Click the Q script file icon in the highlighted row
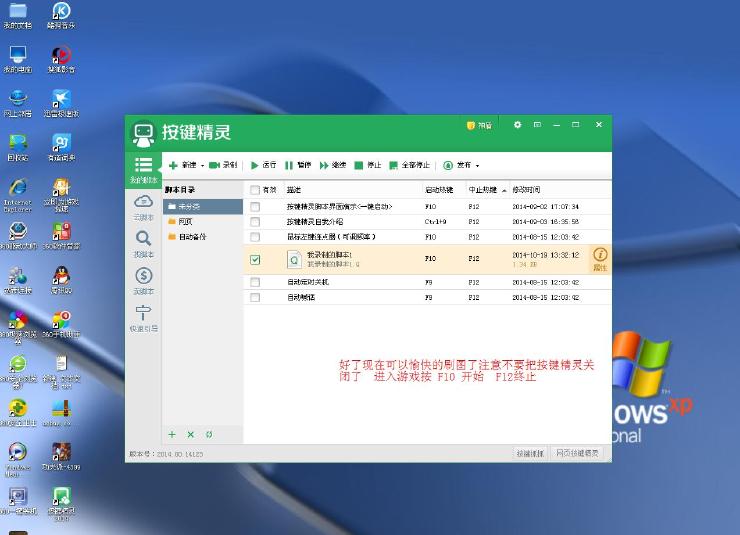The image size is (740, 535). [294, 259]
